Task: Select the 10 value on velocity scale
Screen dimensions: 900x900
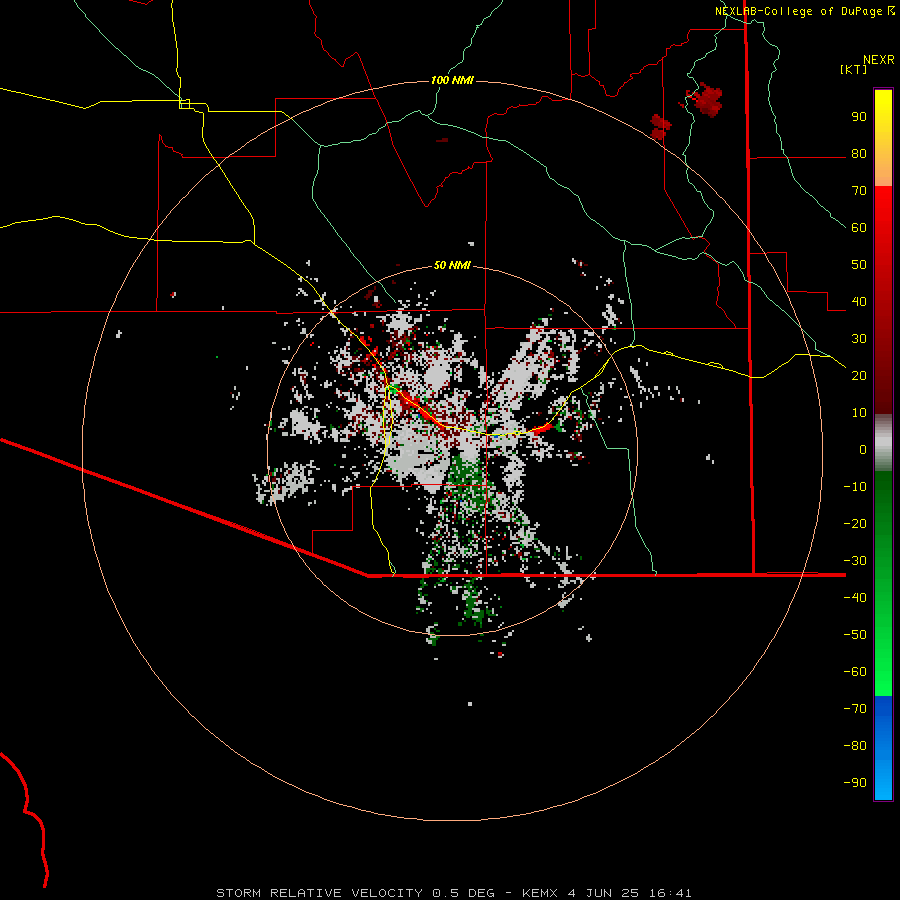Action: tap(859, 413)
